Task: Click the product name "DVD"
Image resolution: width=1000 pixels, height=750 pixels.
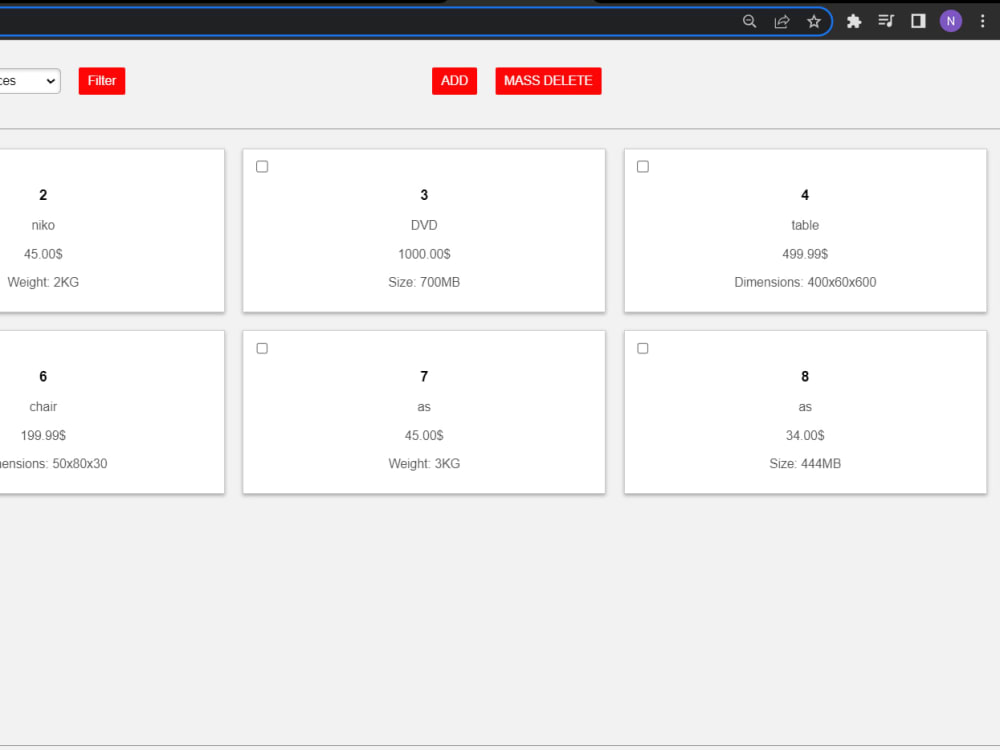Action: click(424, 225)
